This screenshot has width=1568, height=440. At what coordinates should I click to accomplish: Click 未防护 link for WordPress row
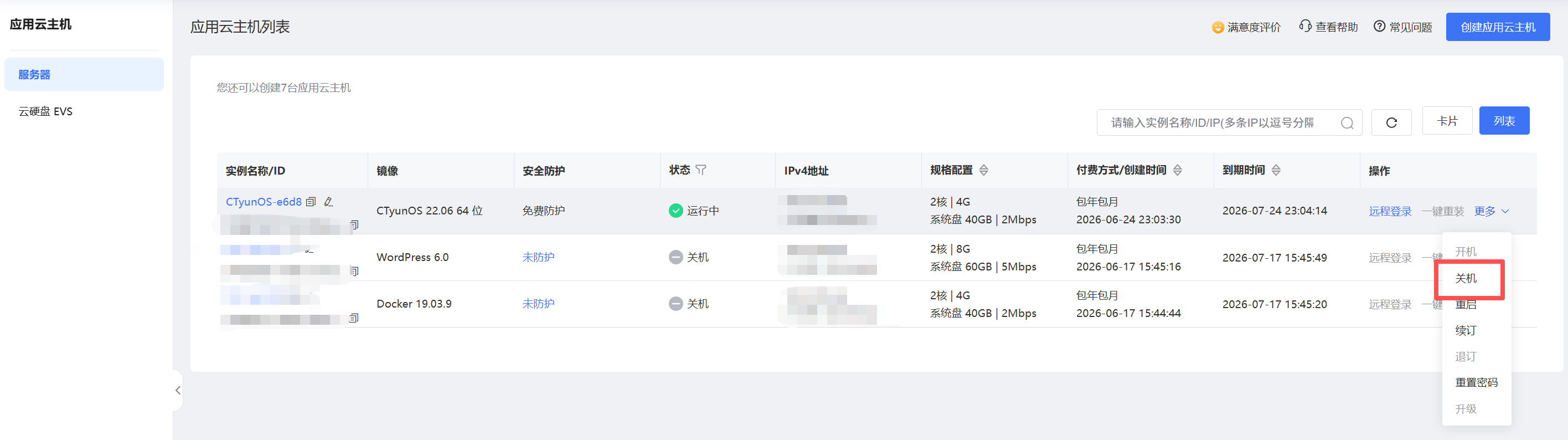pyautogui.click(x=538, y=257)
